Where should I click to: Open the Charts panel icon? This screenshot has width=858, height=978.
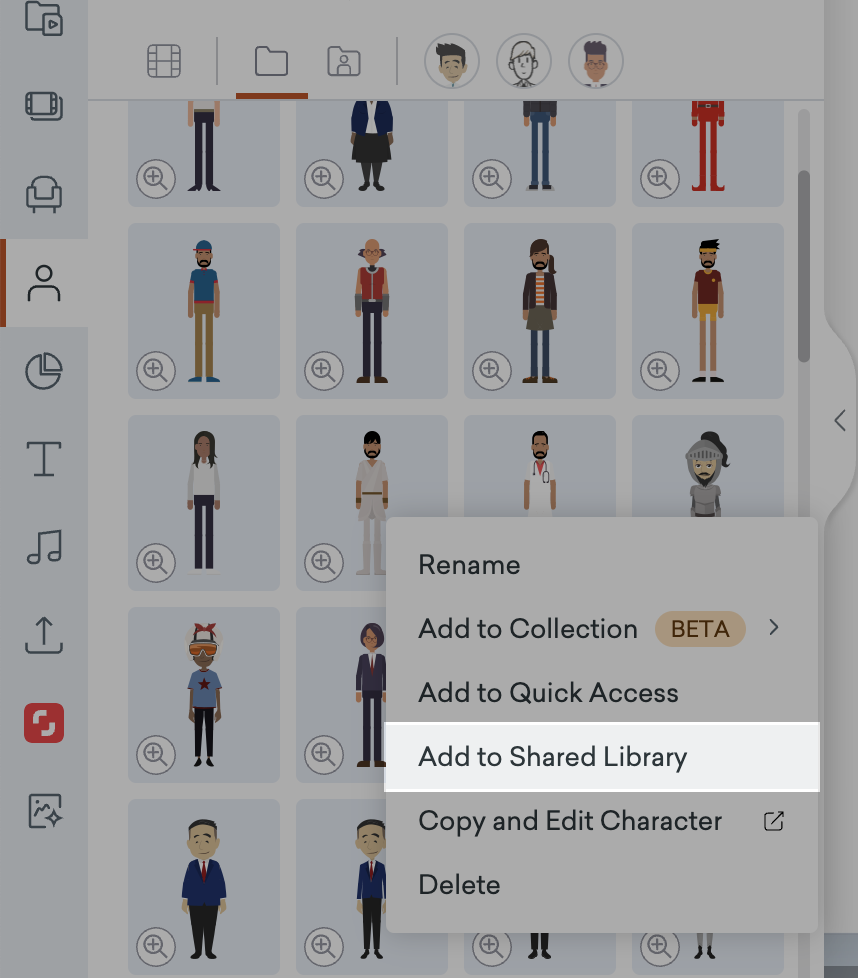tap(44, 370)
